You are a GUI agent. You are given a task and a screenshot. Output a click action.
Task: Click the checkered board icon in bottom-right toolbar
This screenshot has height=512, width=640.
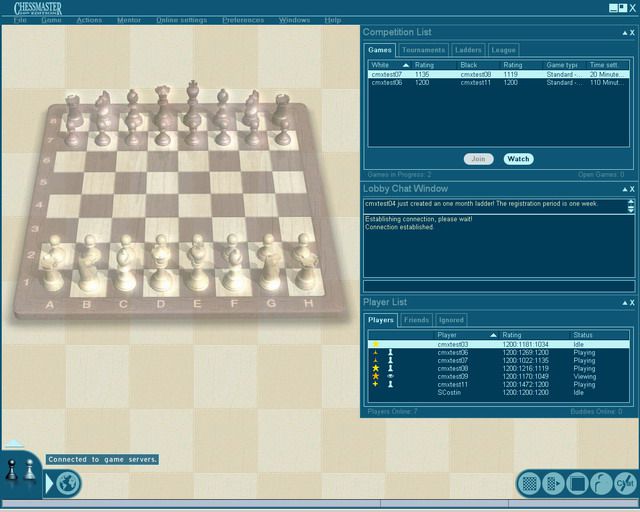530,484
